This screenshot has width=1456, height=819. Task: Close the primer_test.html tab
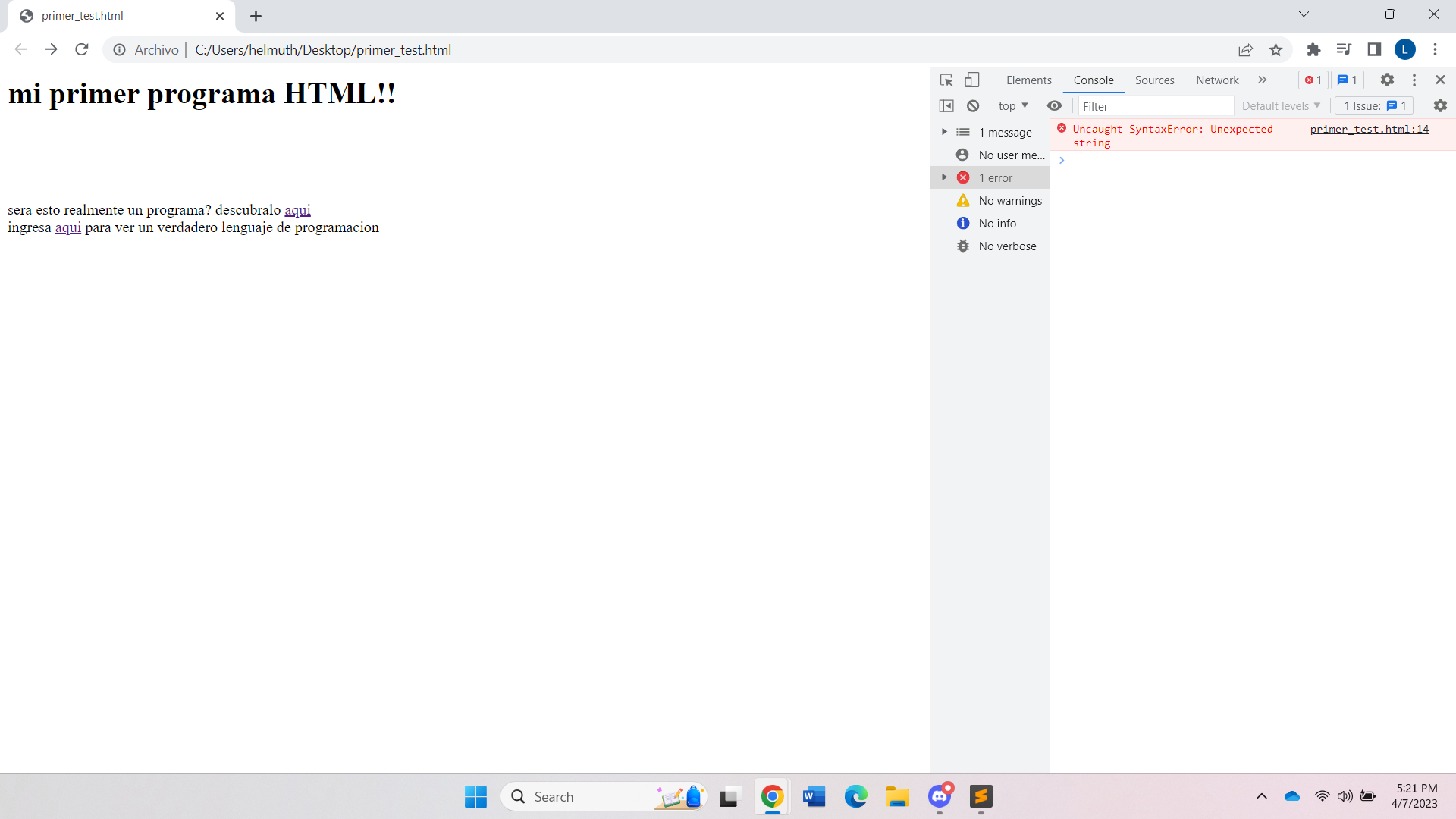tap(220, 16)
